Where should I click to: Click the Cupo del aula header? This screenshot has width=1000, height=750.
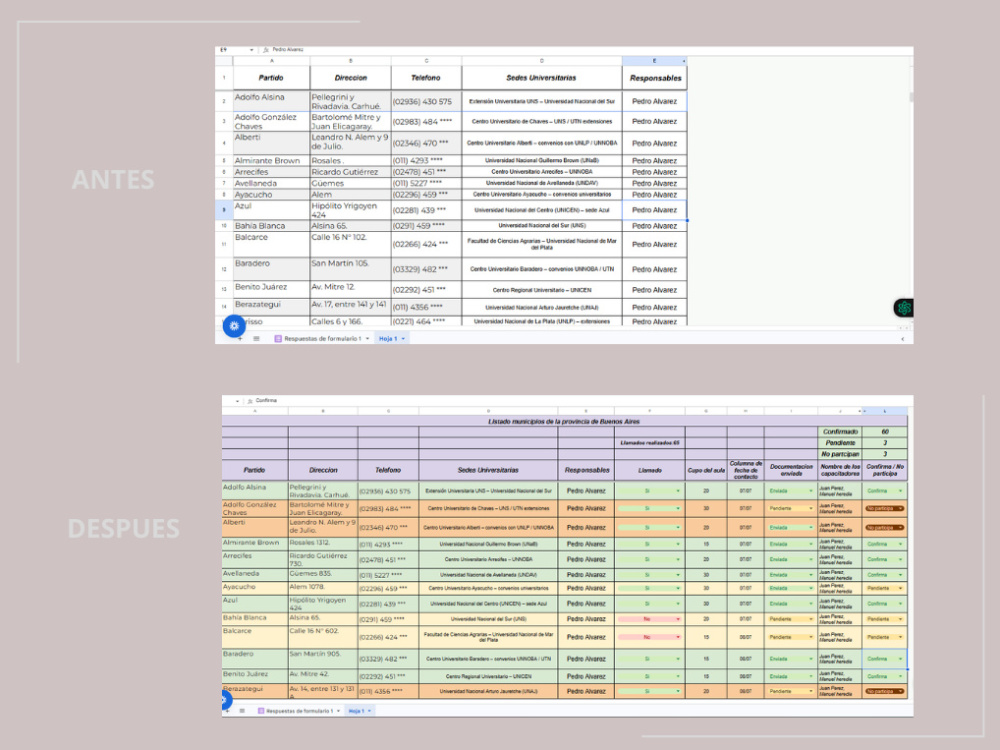pyautogui.click(x=706, y=471)
